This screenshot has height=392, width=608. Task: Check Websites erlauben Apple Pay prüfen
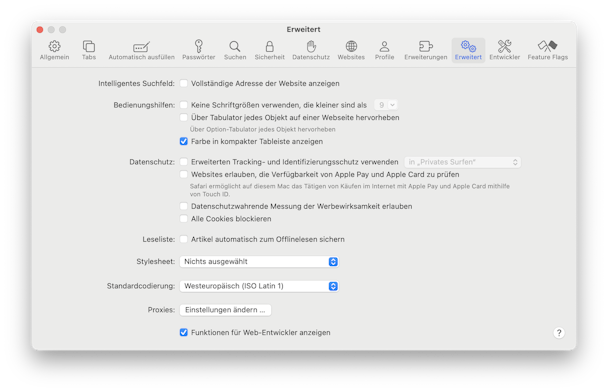(x=184, y=174)
